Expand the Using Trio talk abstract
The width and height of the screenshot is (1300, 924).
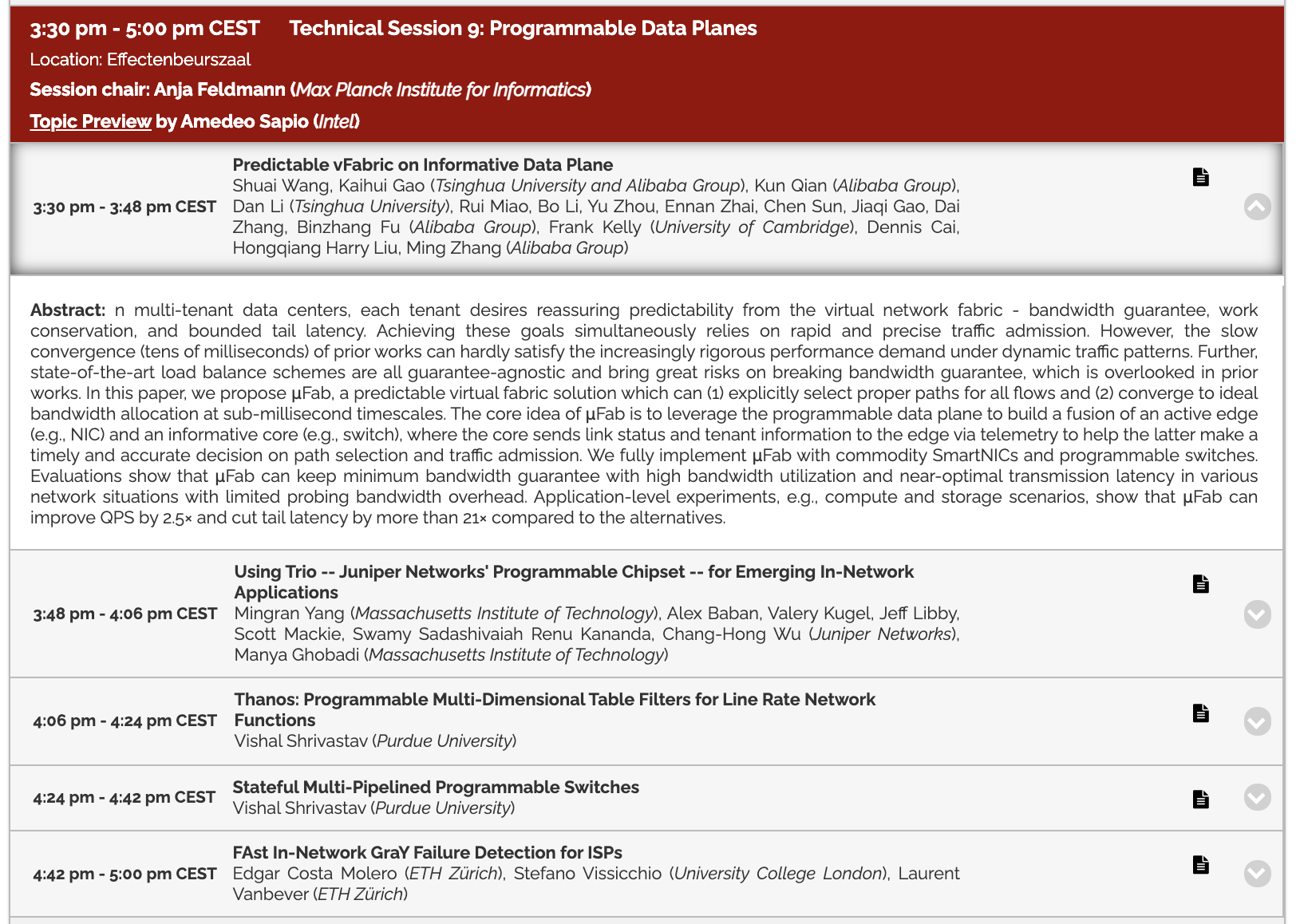[1257, 614]
